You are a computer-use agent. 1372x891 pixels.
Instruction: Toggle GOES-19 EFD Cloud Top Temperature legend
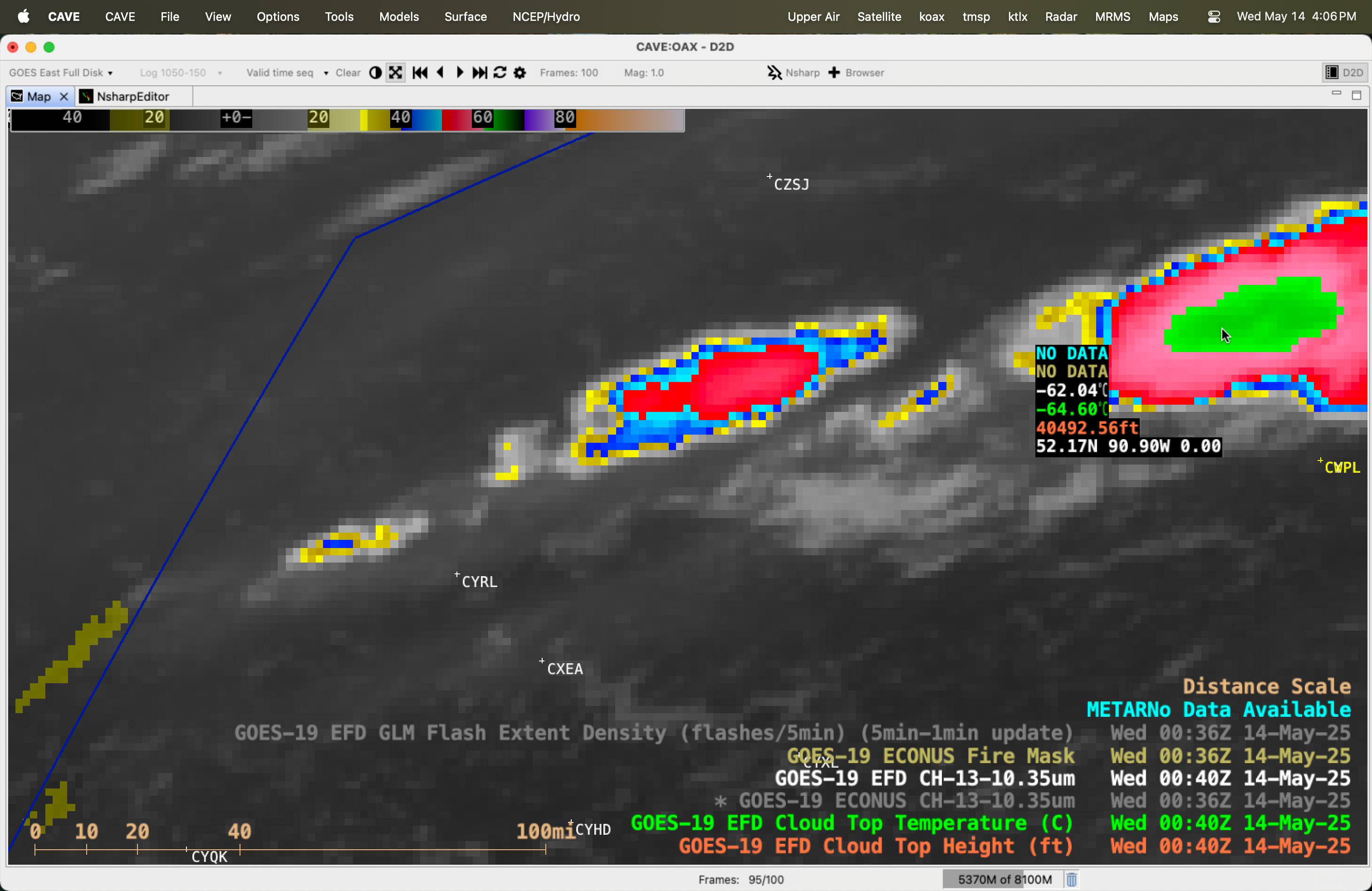[990, 823]
